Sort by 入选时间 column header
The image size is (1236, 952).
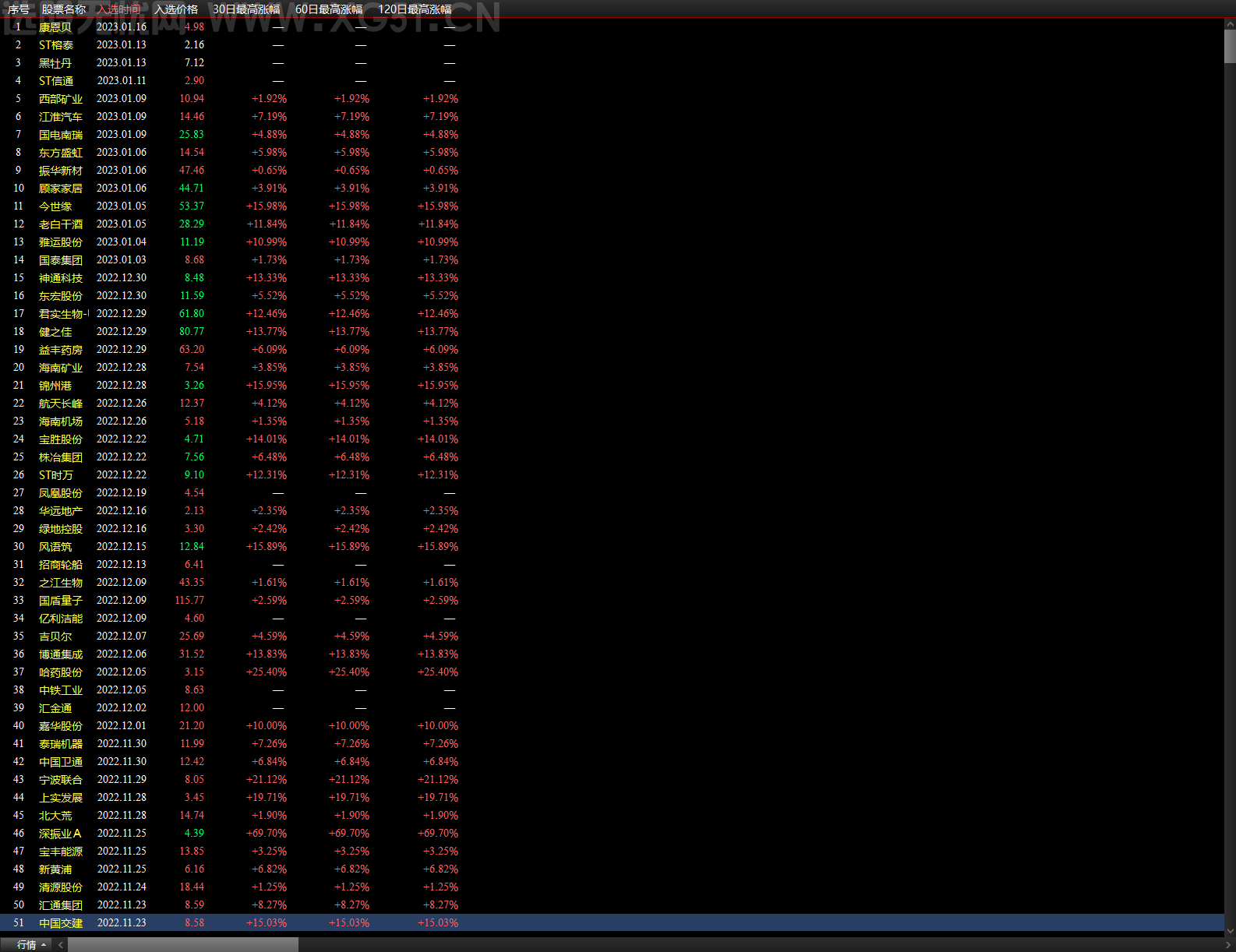(119, 9)
